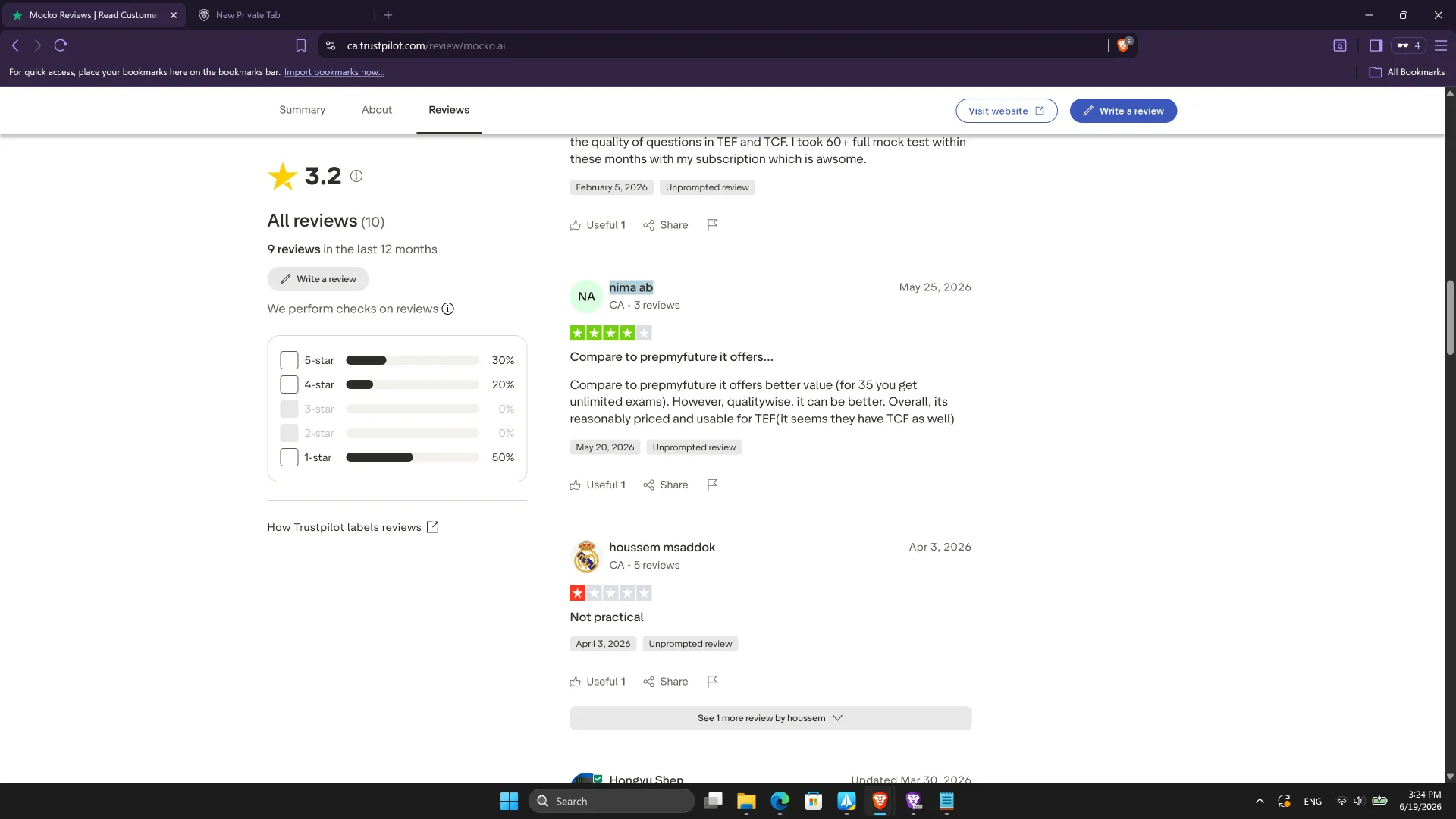Click the browser forward arrow
The width and height of the screenshot is (1456, 819).
point(37,45)
